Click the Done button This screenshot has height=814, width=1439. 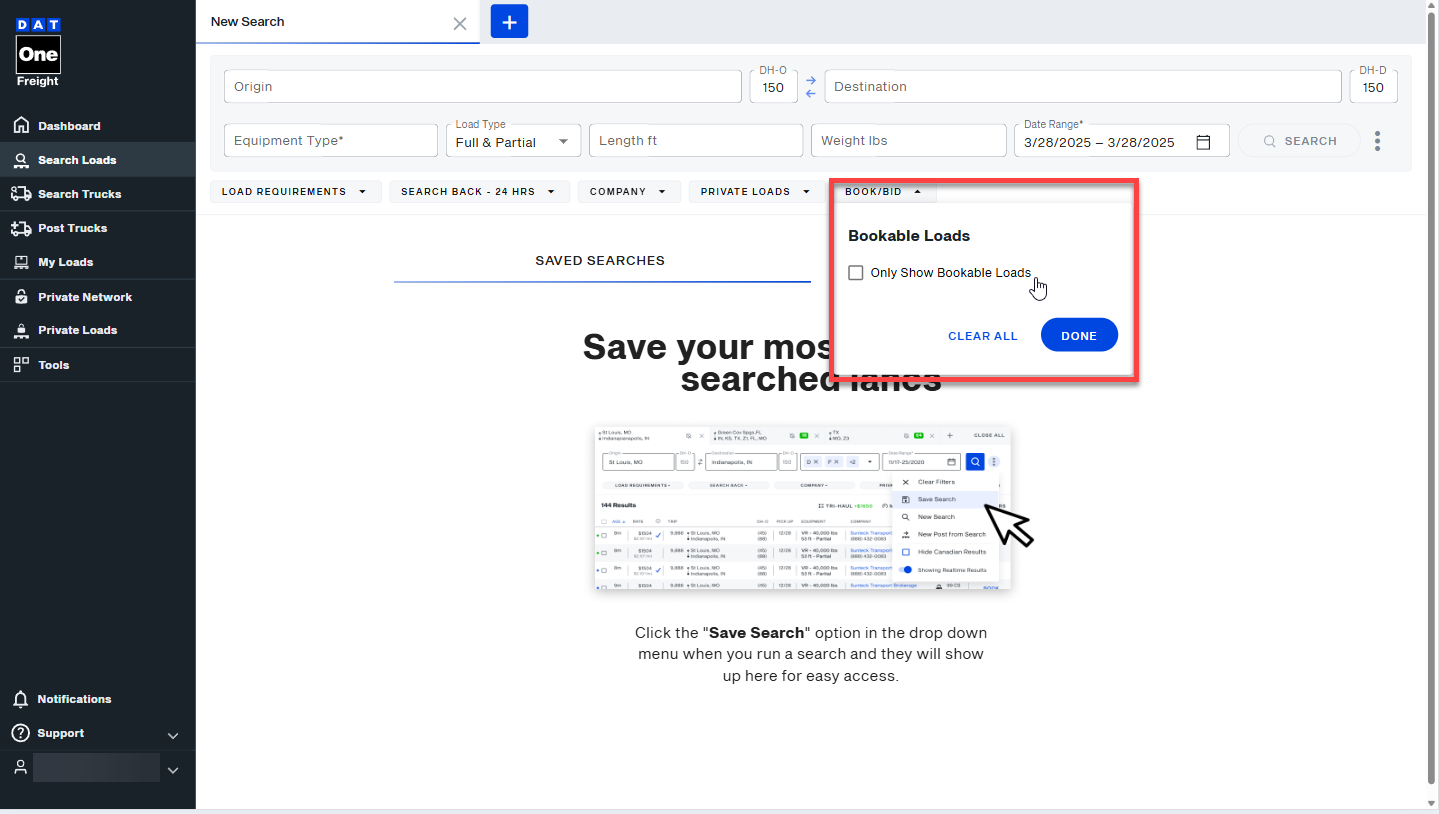(1079, 336)
